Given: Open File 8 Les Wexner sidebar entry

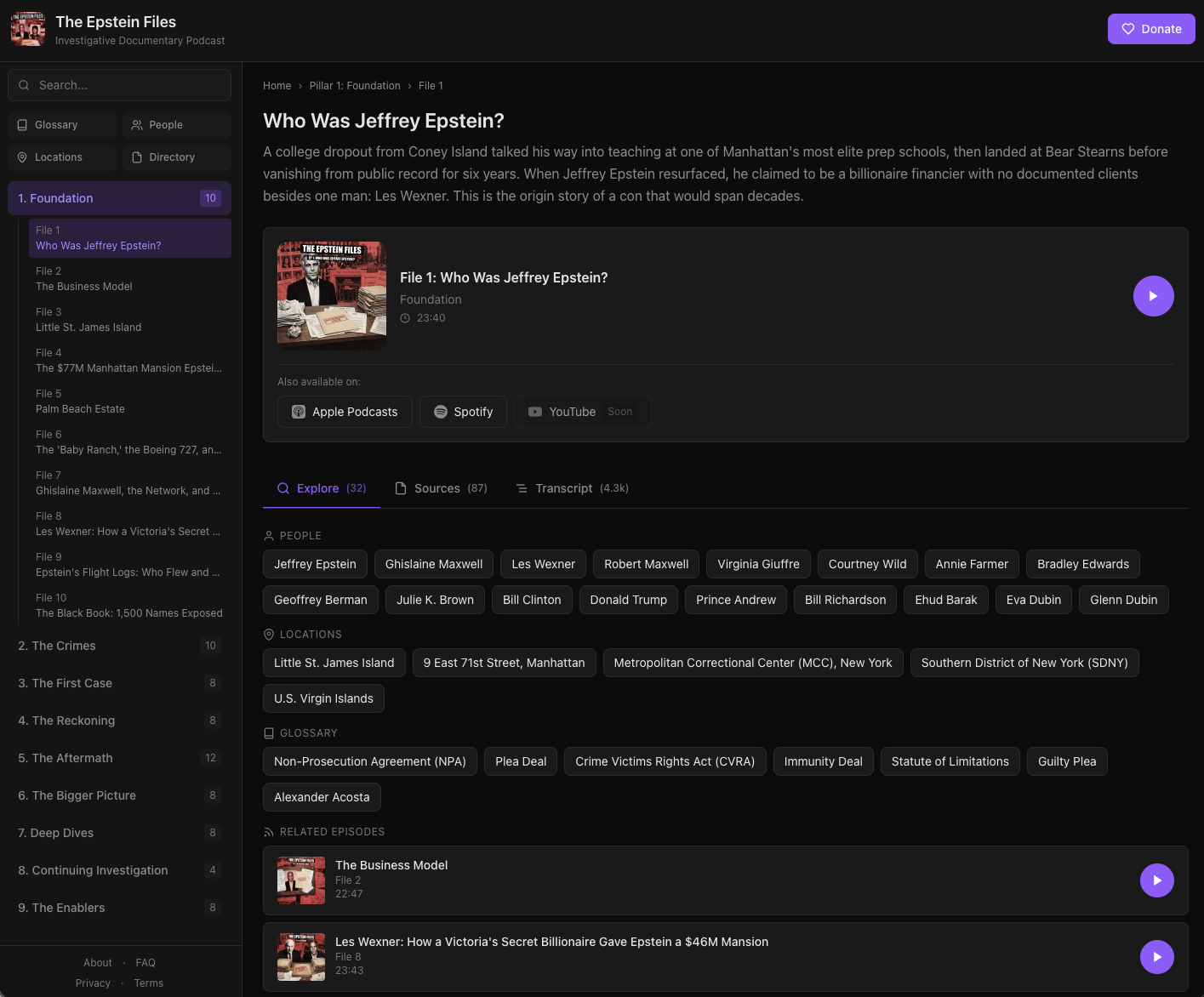Looking at the screenshot, I should tap(130, 524).
